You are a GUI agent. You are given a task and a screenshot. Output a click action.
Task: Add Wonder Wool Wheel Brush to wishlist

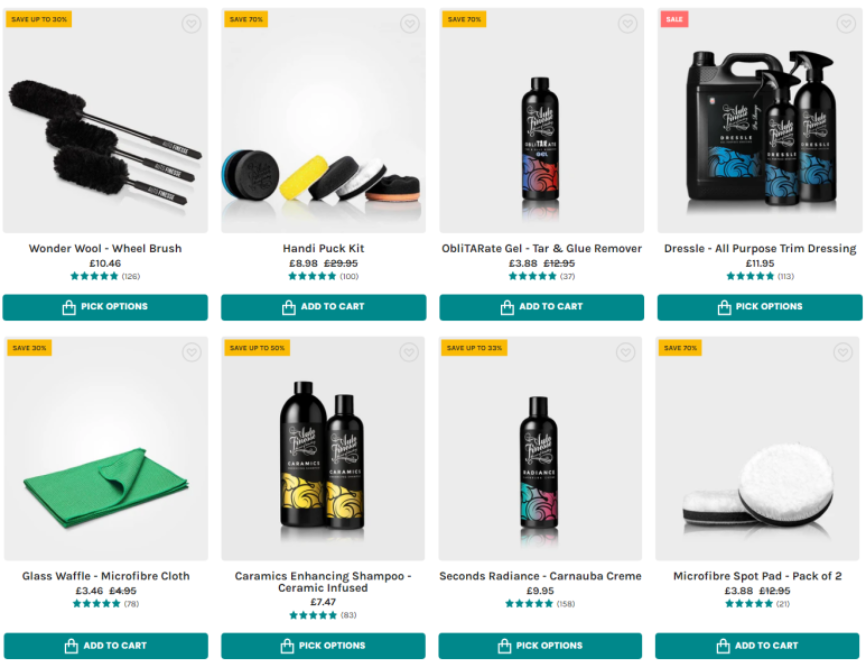coord(191,24)
